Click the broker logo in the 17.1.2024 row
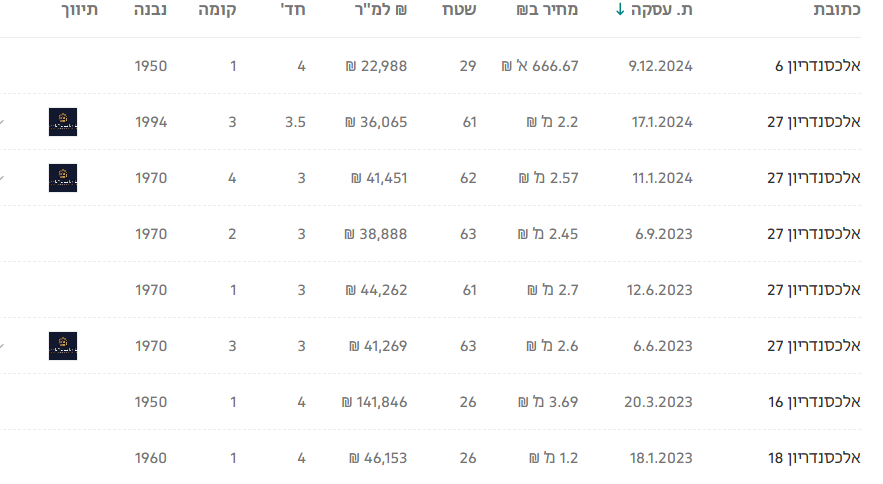This screenshot has height=484, width=883. pos(63,122)
